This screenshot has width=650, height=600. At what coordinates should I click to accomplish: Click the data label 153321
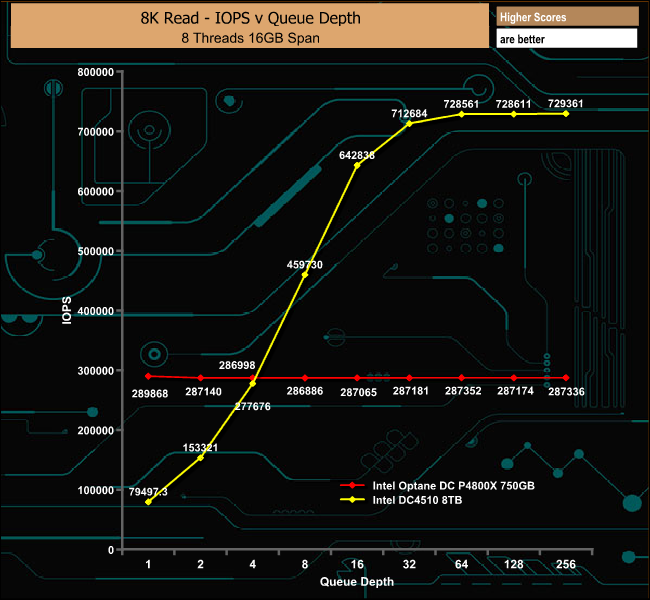(x=200, y=447)
